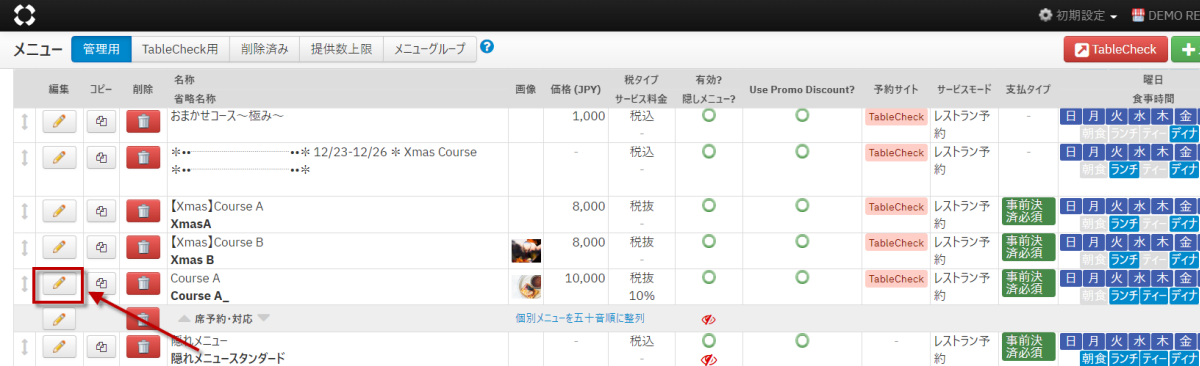Grab the reorder handle of 【Xmas】Course B row
This screenshot has height=366, width=1200.
(26, 247)
